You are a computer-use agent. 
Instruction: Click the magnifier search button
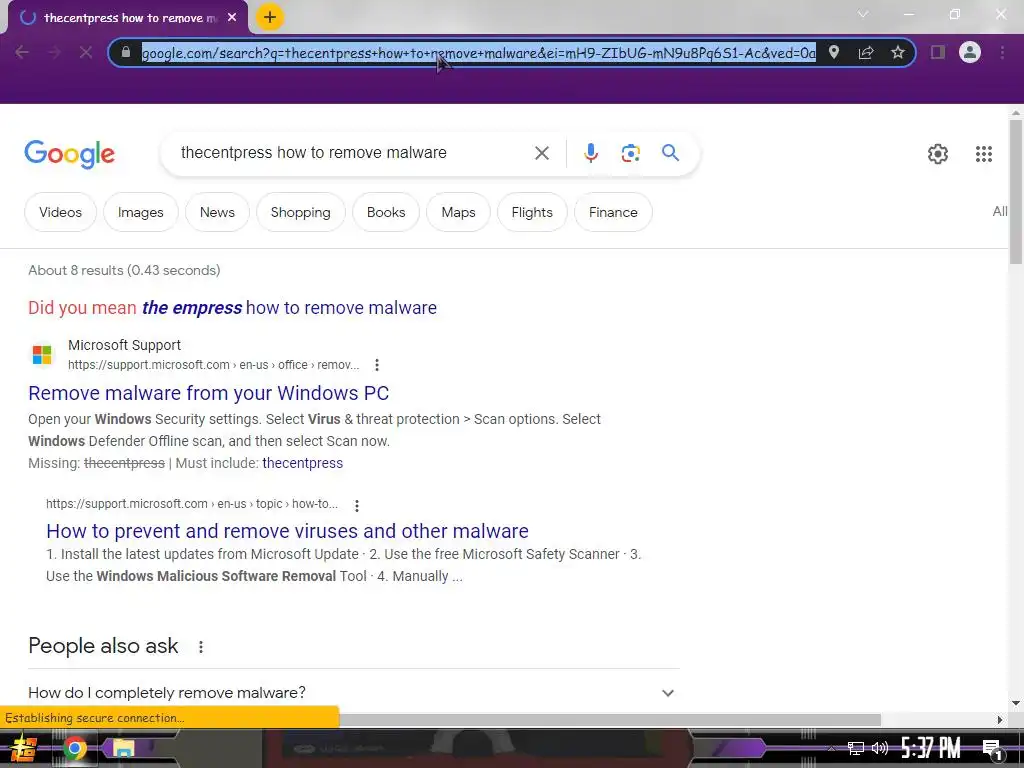coord(670,153)
